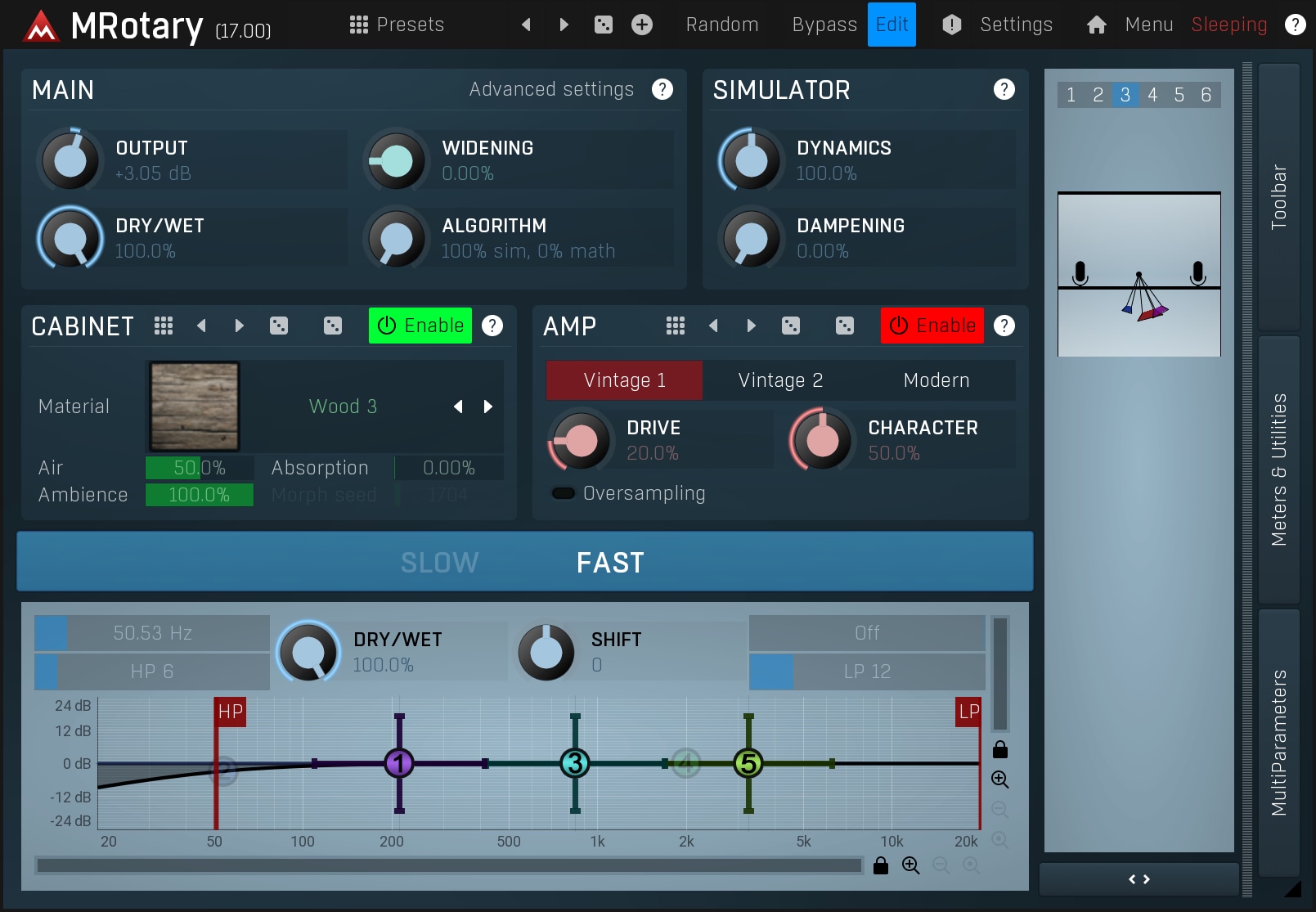Click the lock icon beside EQ graph
This screenshot has height=912, width=1316.
[x=999, y=750]
